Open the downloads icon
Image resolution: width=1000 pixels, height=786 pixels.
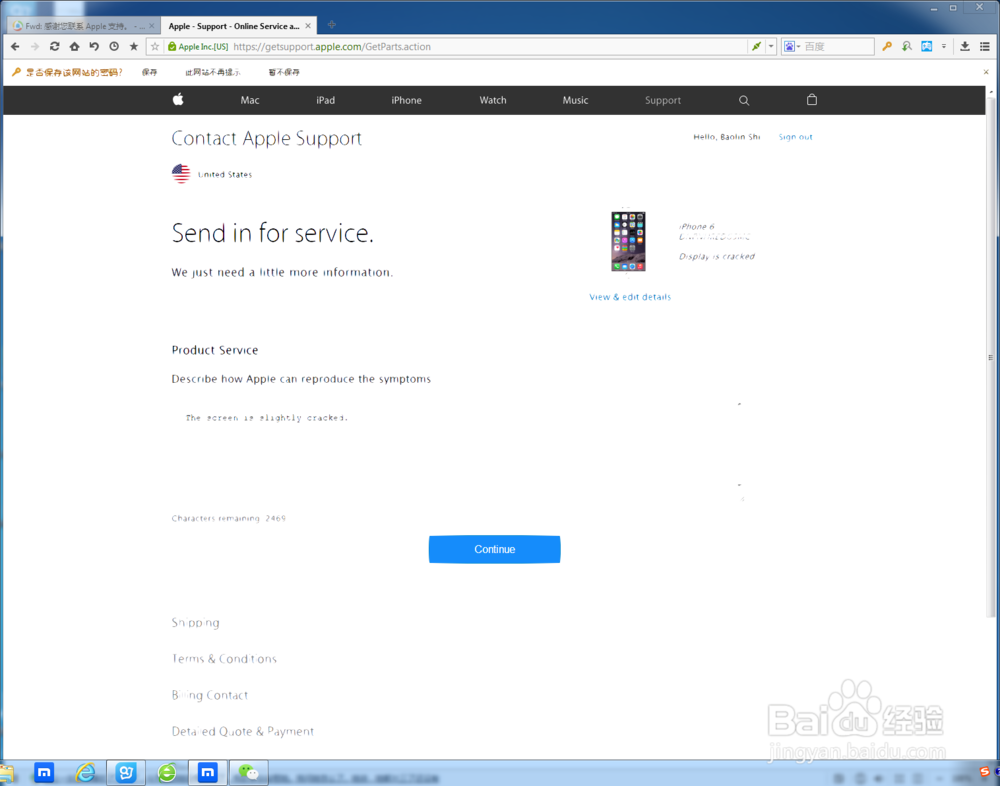965,47
